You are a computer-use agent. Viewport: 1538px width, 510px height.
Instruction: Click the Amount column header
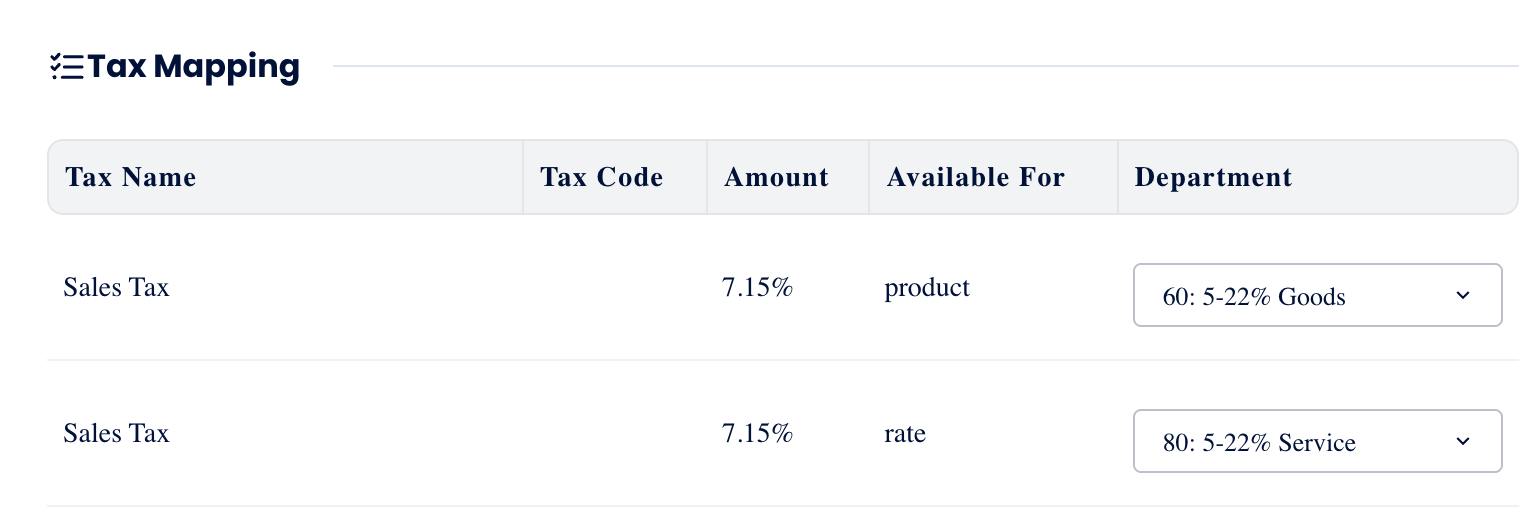777,178
